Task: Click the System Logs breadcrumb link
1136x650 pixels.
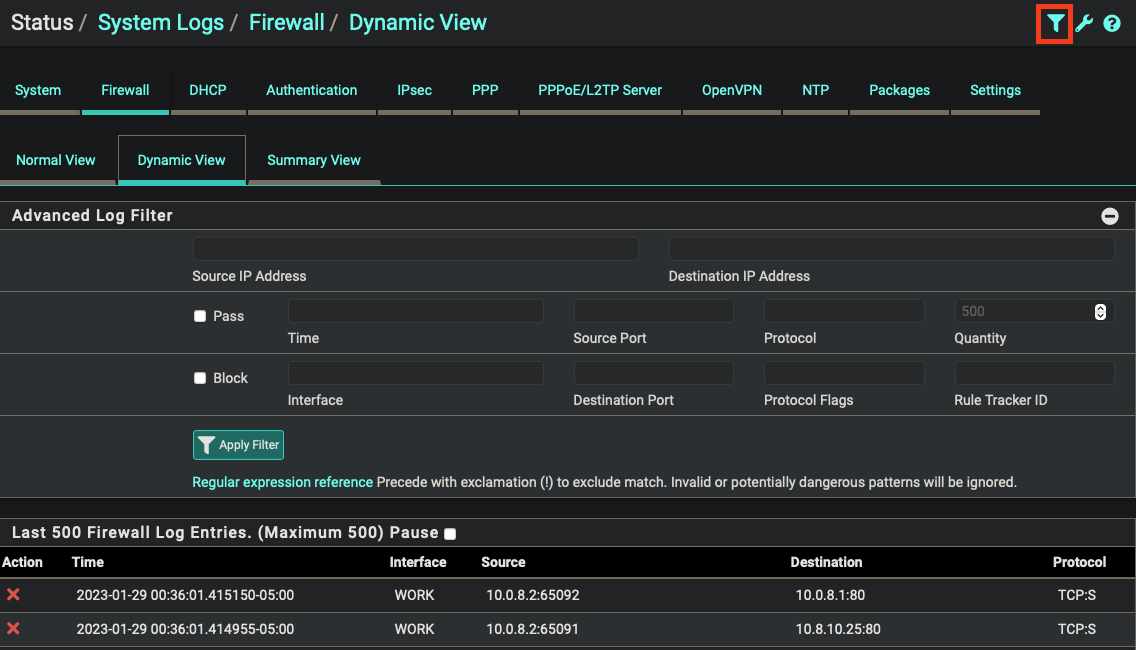Action: 161,22
